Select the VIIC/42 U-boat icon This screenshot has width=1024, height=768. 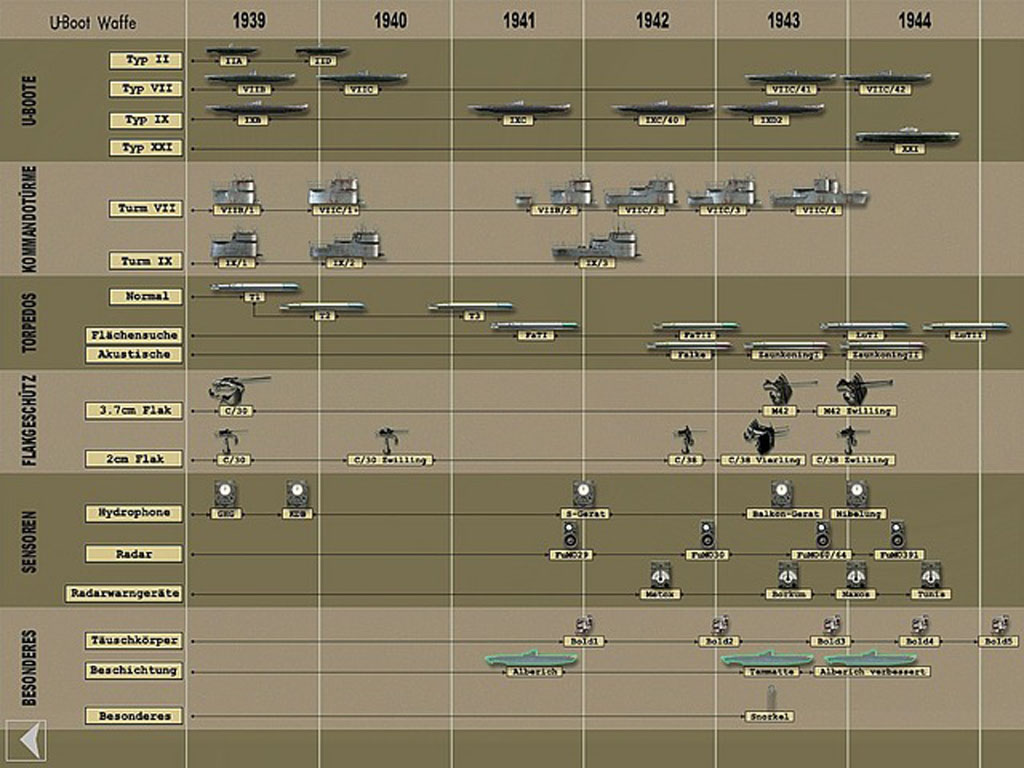(x=886, y=78)
